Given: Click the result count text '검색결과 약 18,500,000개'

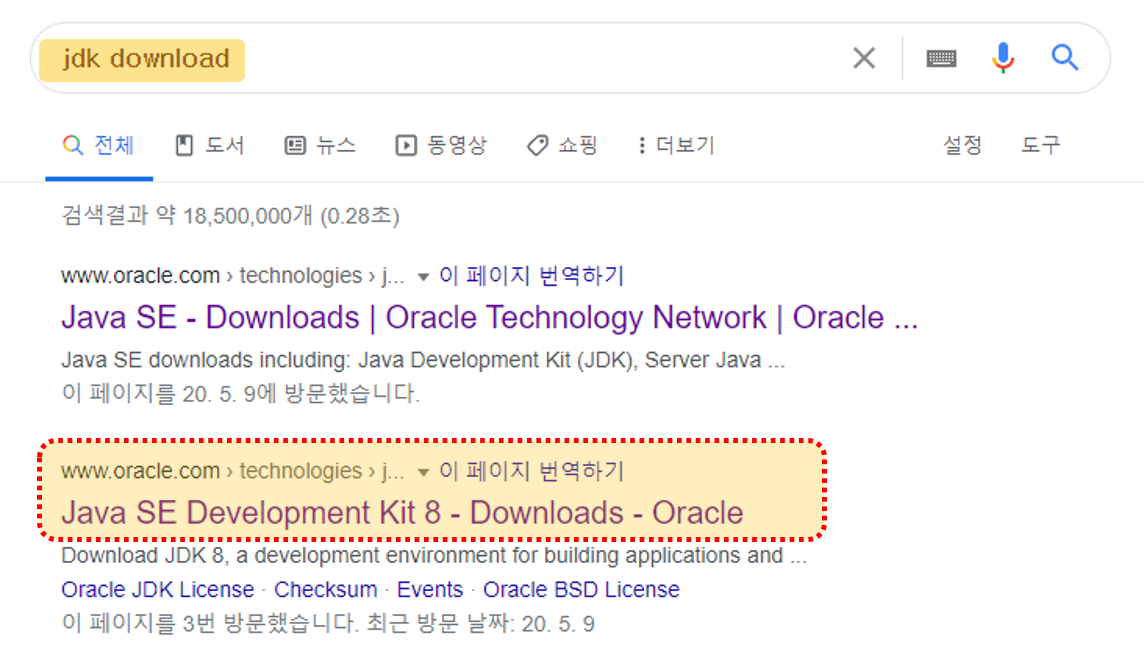Looking at the screenshot, I should click(x=187, y=216).
